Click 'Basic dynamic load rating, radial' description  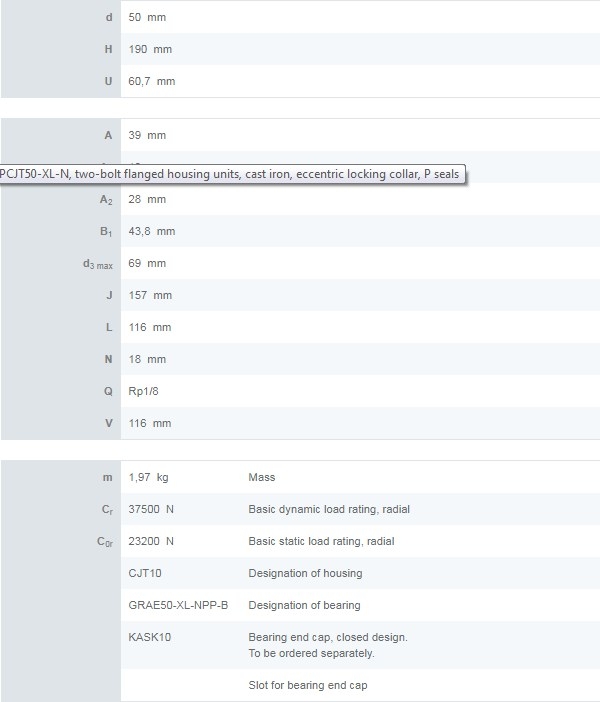click(329, 509)
